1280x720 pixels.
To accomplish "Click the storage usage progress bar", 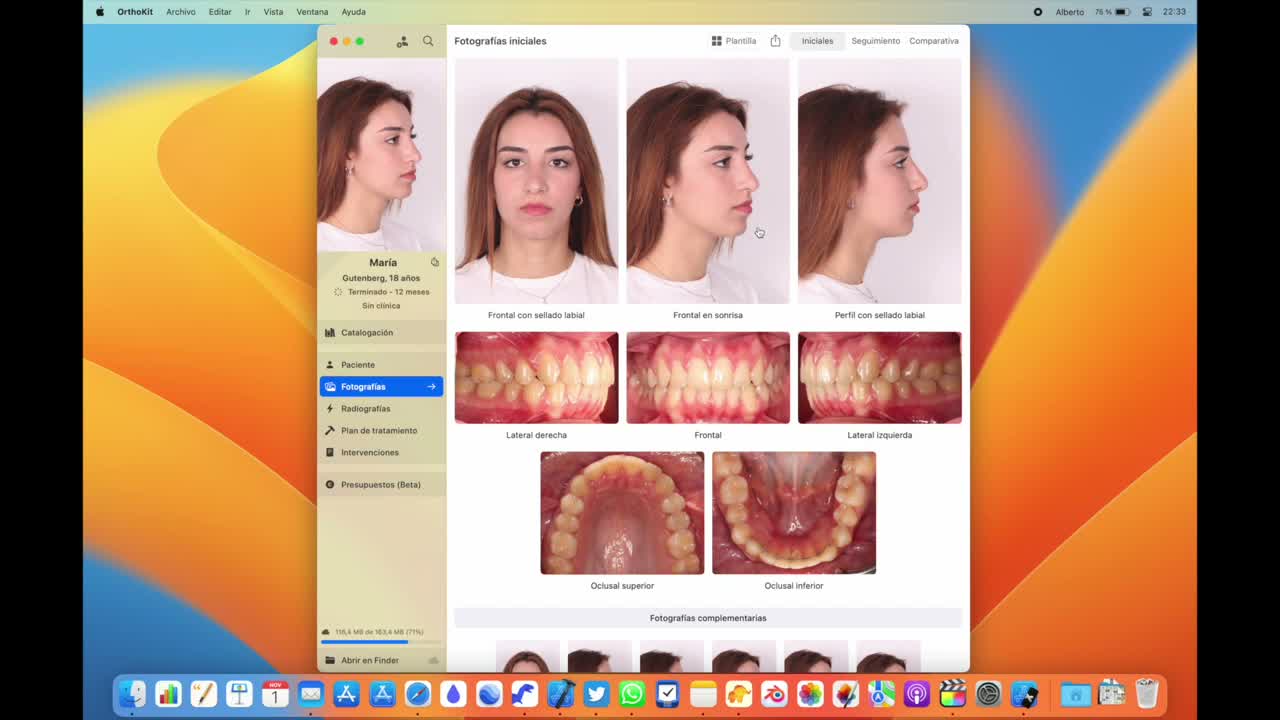I will (x=381, y=642).
